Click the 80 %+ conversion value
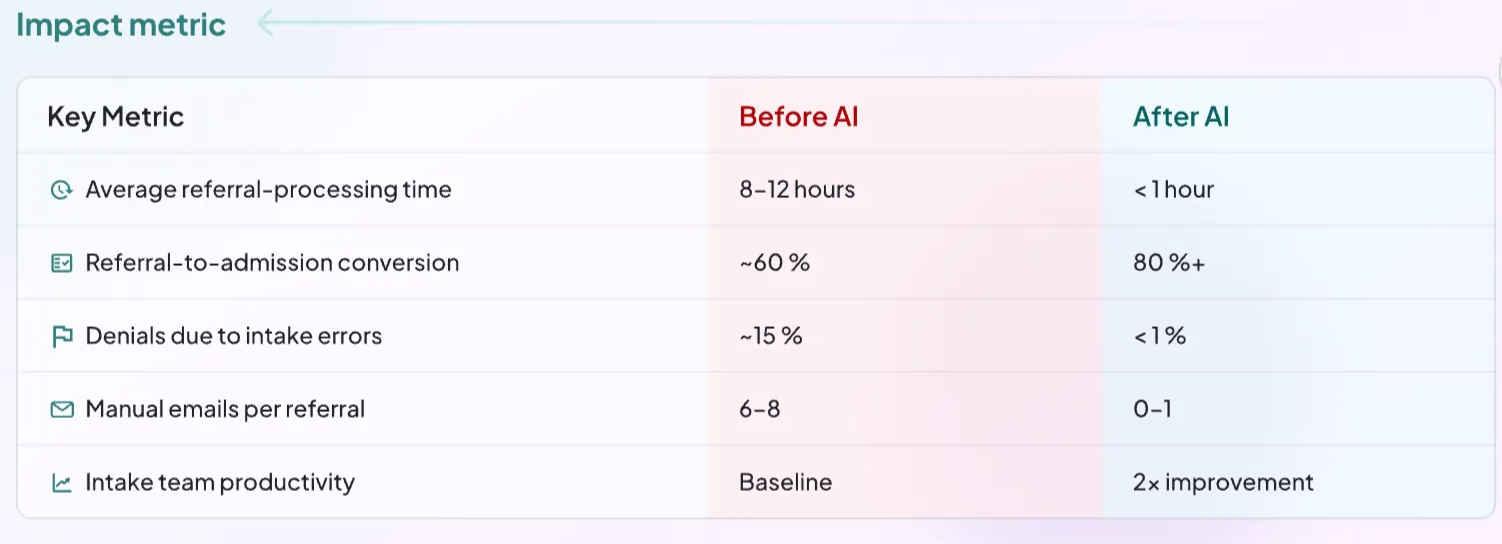 click(x=1169, y=263)
